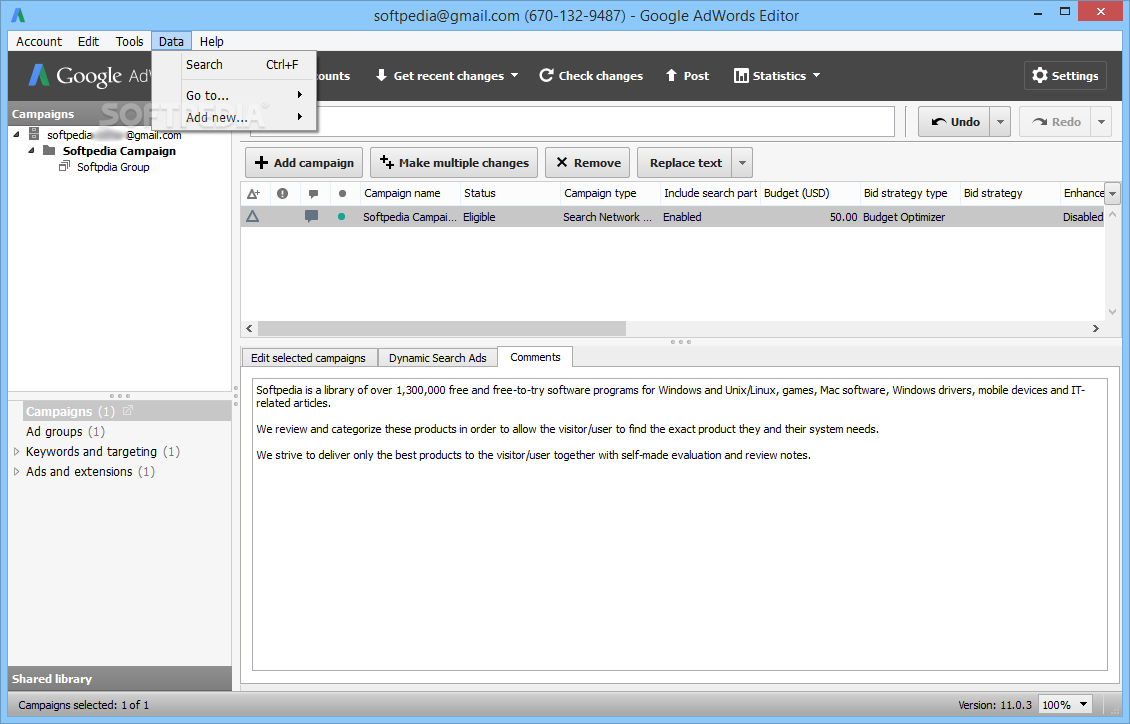The image size is (1130, 724).
Task: Click the account icon beside softpedia@gmail.com
Action: coord(34,134)
